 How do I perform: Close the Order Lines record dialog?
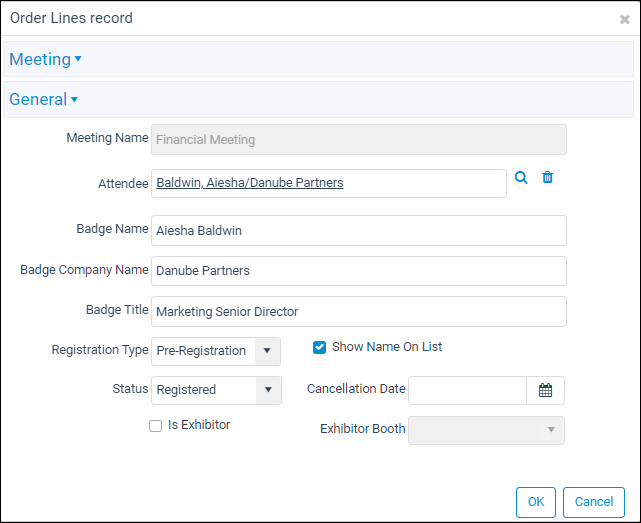point(624,19)
